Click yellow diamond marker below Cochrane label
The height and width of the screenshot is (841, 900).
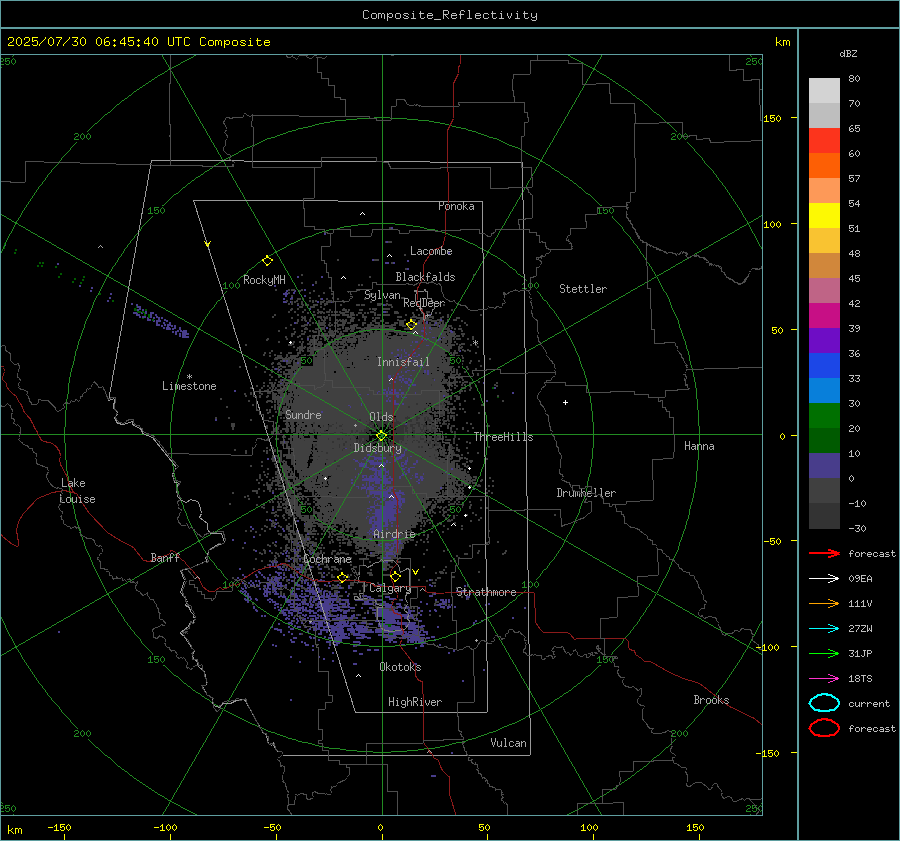[342, 577]
